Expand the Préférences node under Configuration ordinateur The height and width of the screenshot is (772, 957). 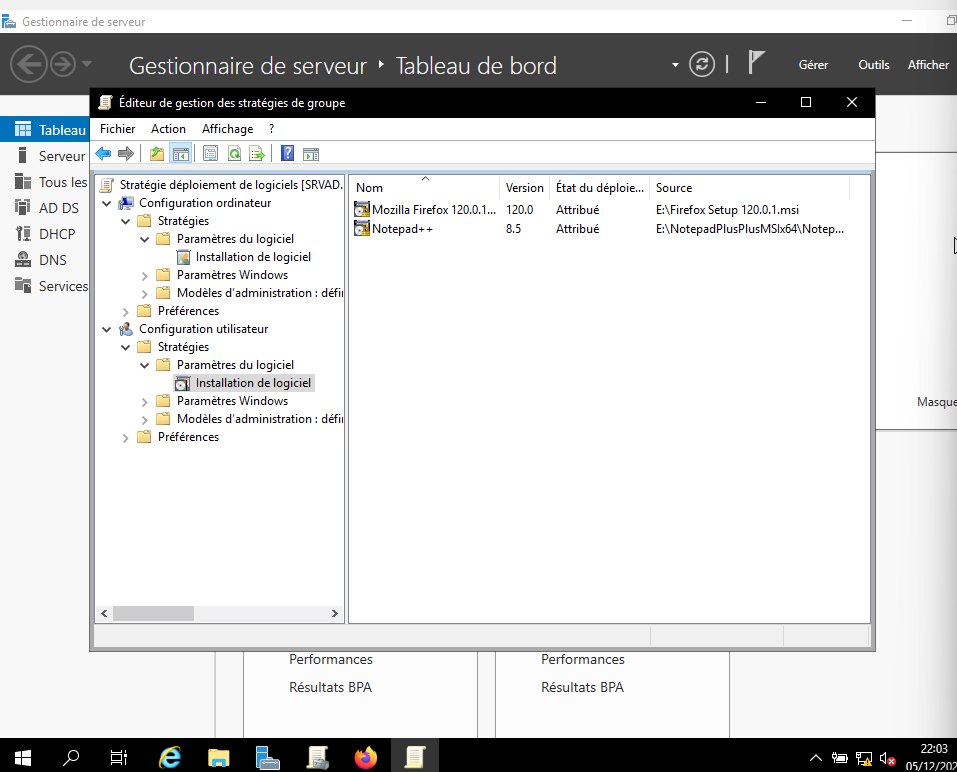[125, 311]
